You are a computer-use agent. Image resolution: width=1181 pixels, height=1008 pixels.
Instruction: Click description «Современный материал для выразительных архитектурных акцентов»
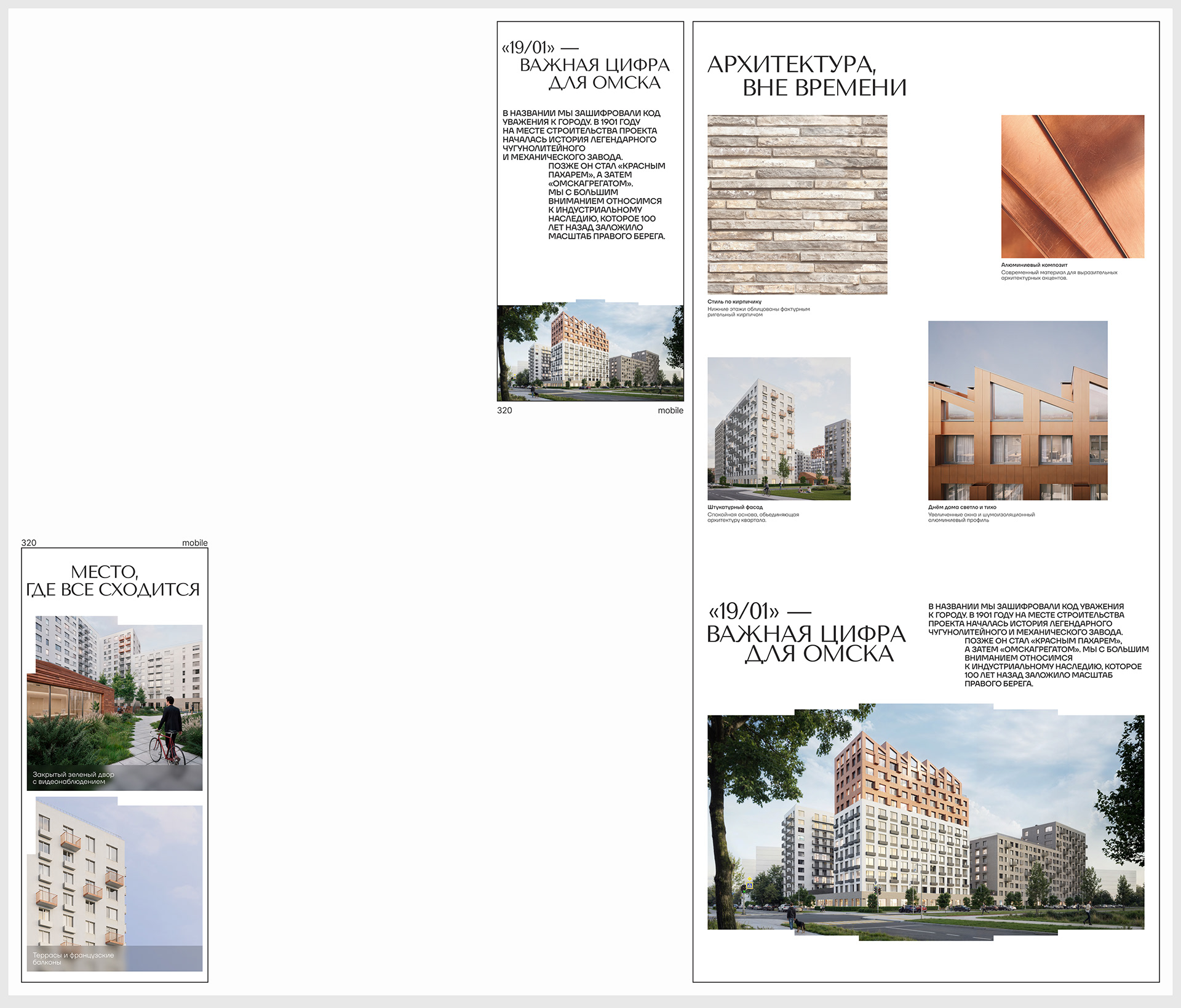click(1059, 275)
